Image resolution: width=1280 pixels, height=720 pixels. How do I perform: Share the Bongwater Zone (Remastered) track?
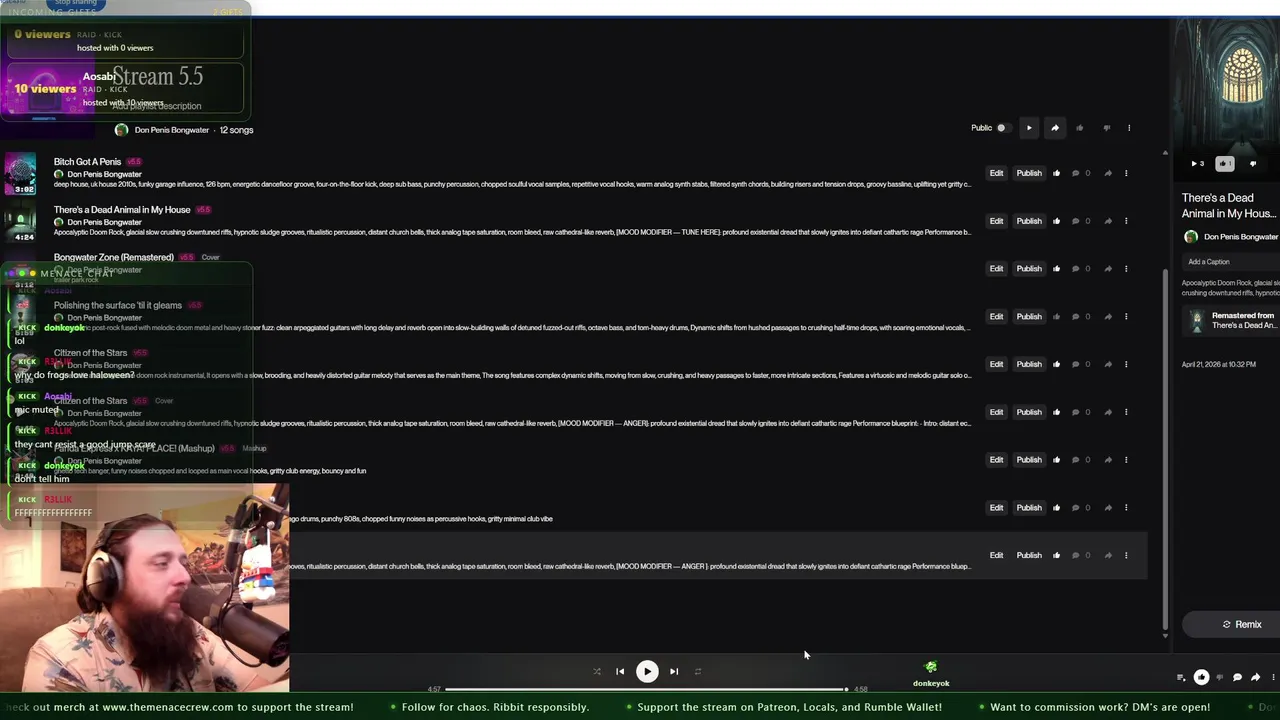point(1108,269)
